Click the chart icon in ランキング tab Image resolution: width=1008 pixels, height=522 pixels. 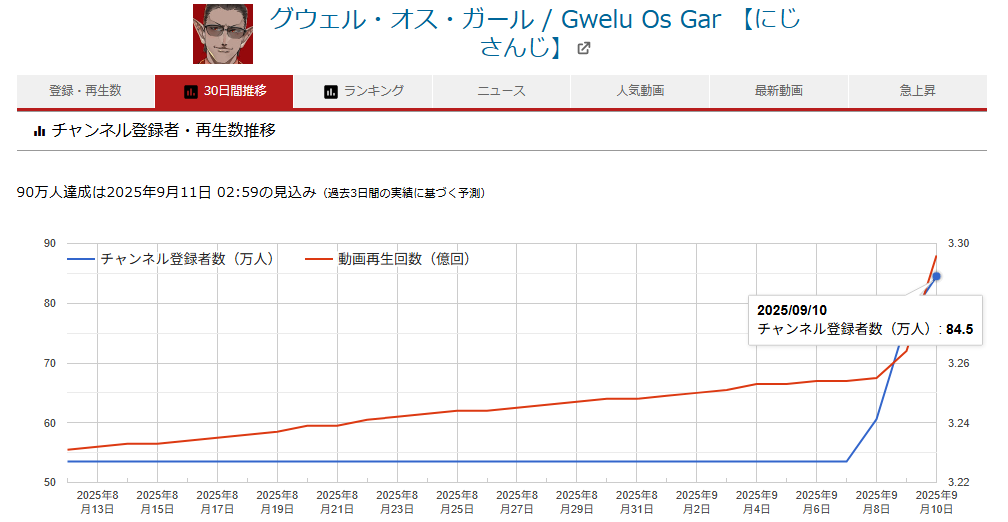[x=331, y=91]
